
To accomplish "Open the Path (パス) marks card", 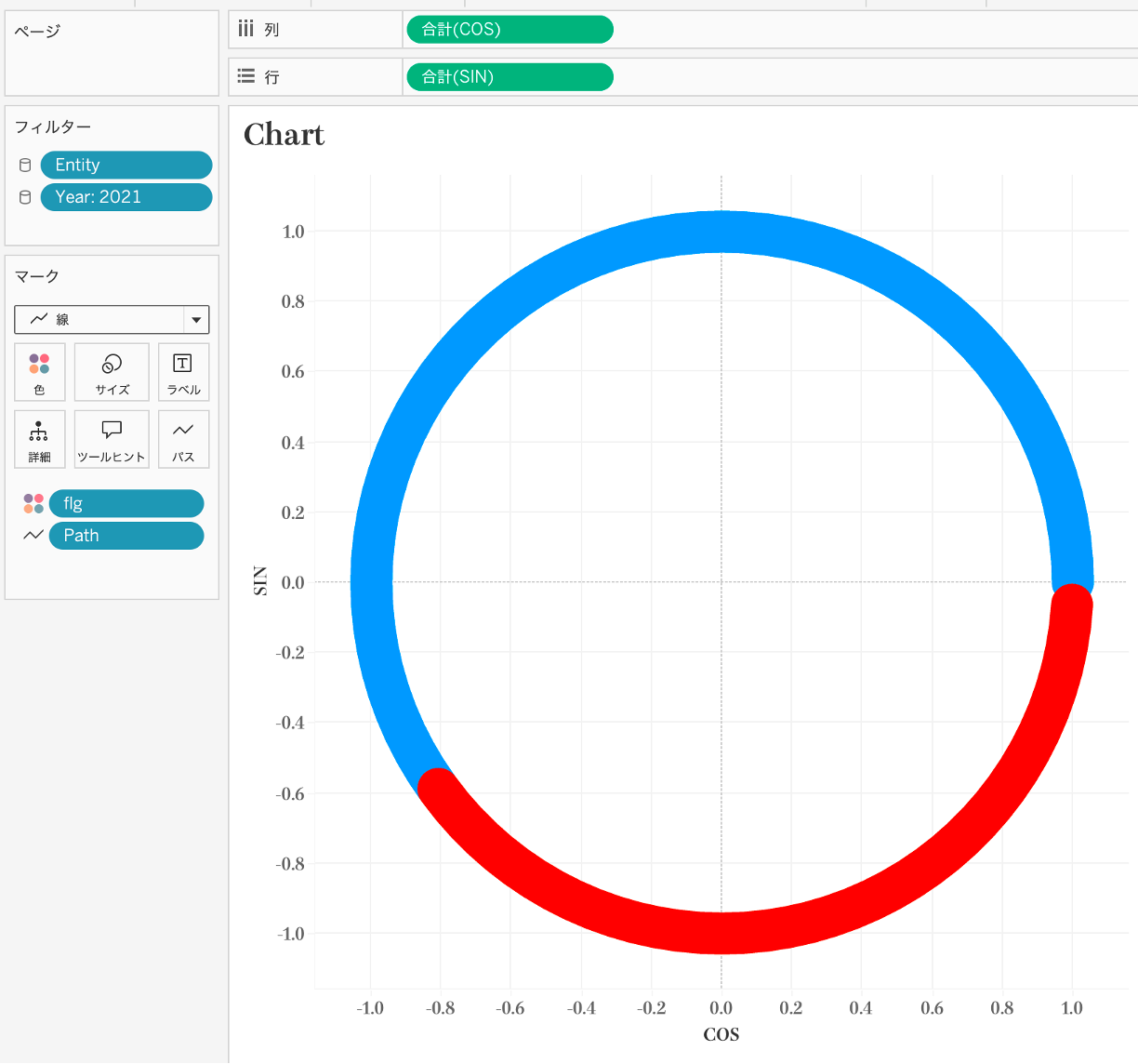I will point(183,439).
